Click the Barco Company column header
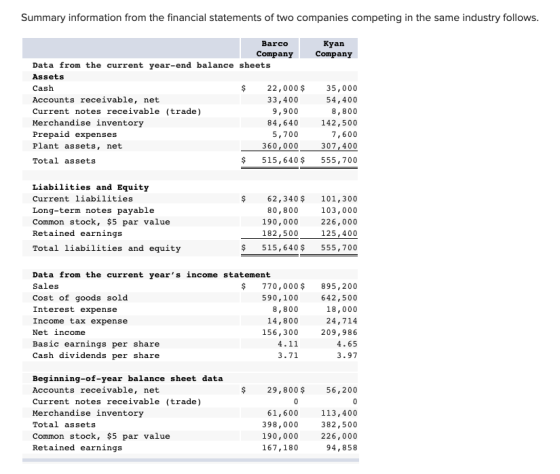560x474 pixels. [x=274, y=49]
